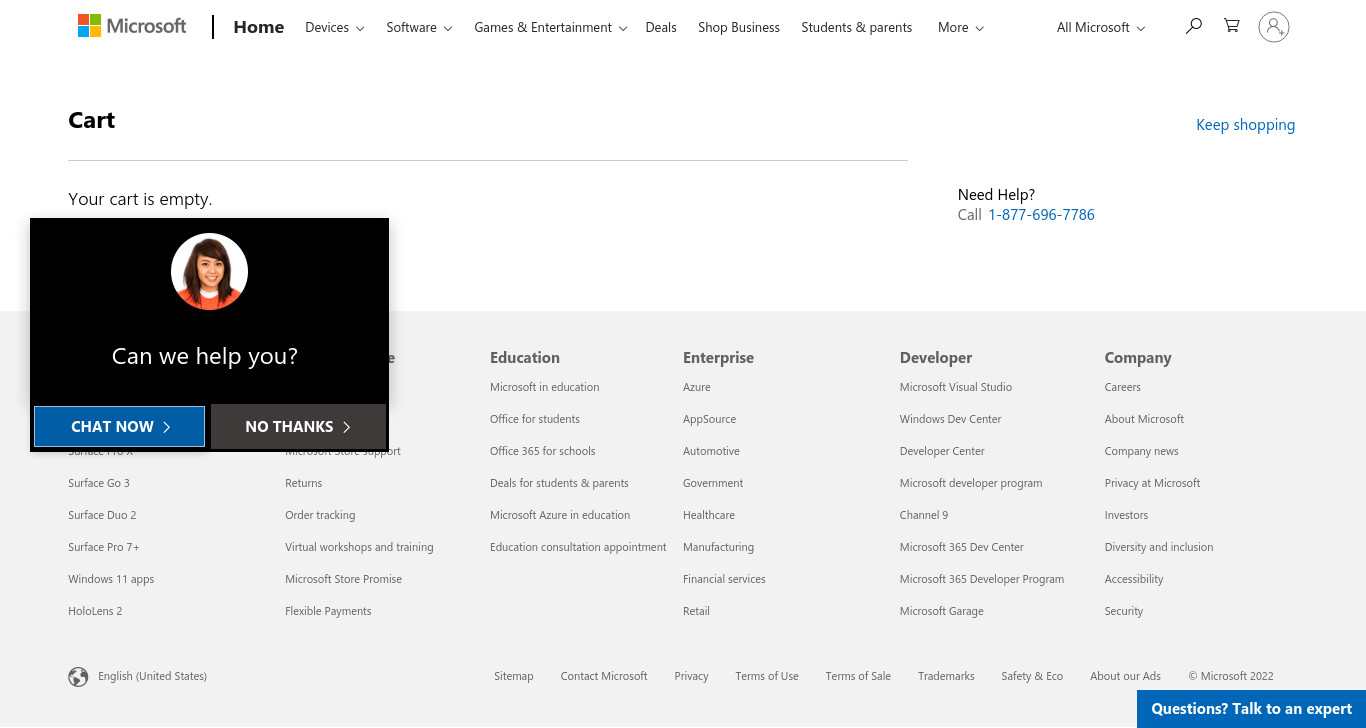Open the Surface Go 3 link

(99, 483)
